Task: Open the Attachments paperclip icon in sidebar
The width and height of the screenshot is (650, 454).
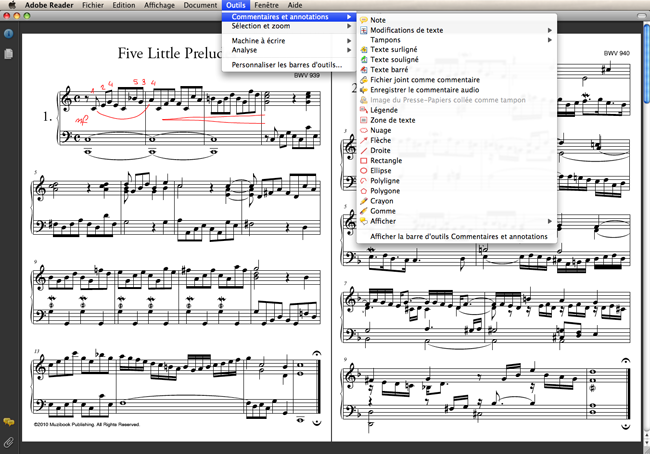Action: click(x=8, y=442)
